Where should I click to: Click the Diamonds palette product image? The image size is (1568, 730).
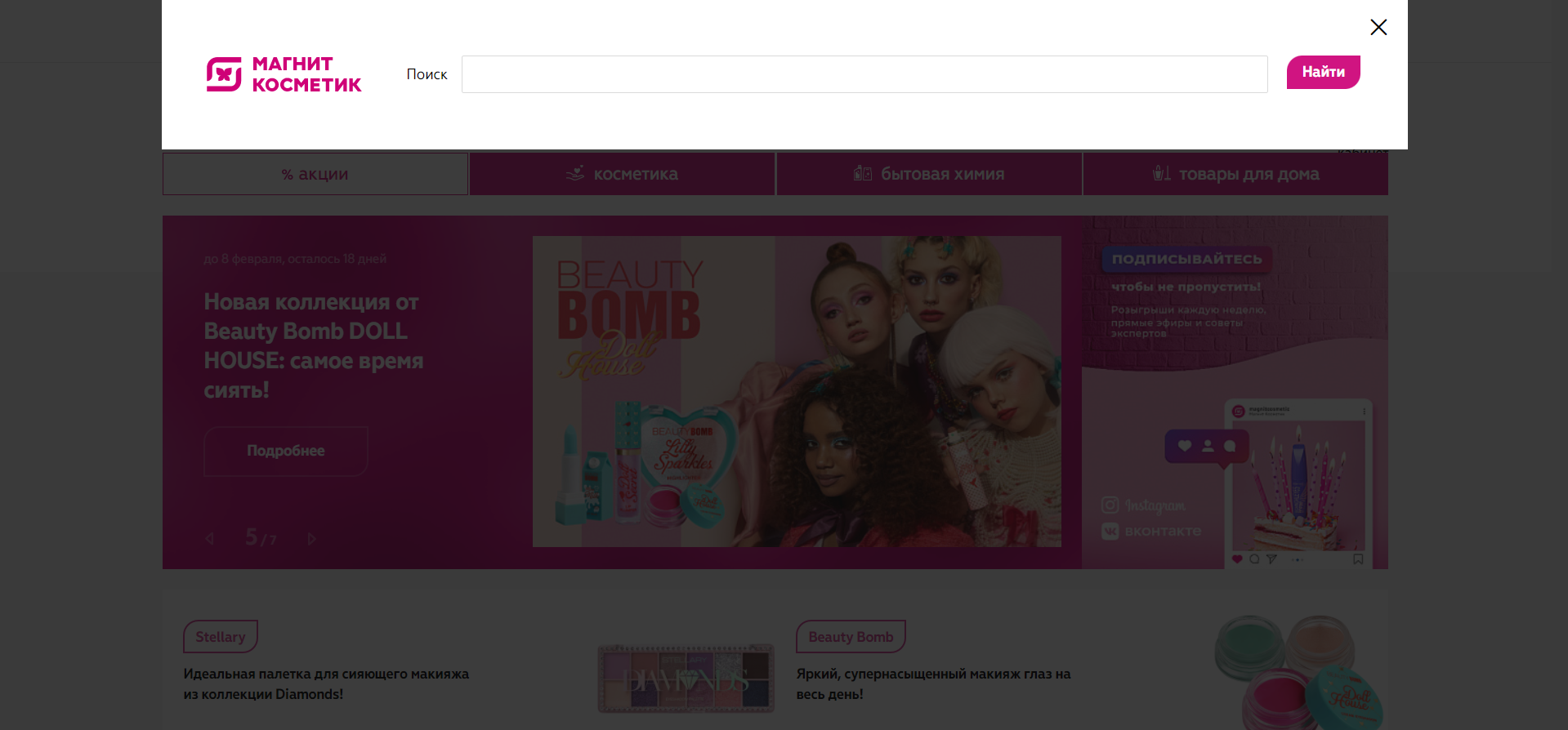click(686, 678)
